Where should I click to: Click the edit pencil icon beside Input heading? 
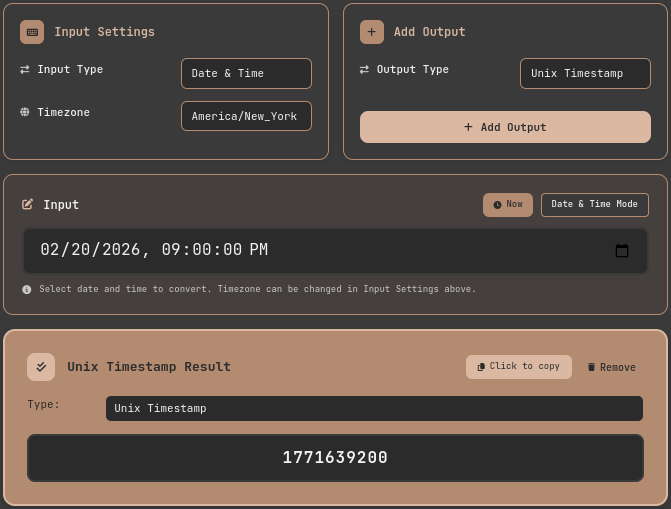(x=27, y=204)
